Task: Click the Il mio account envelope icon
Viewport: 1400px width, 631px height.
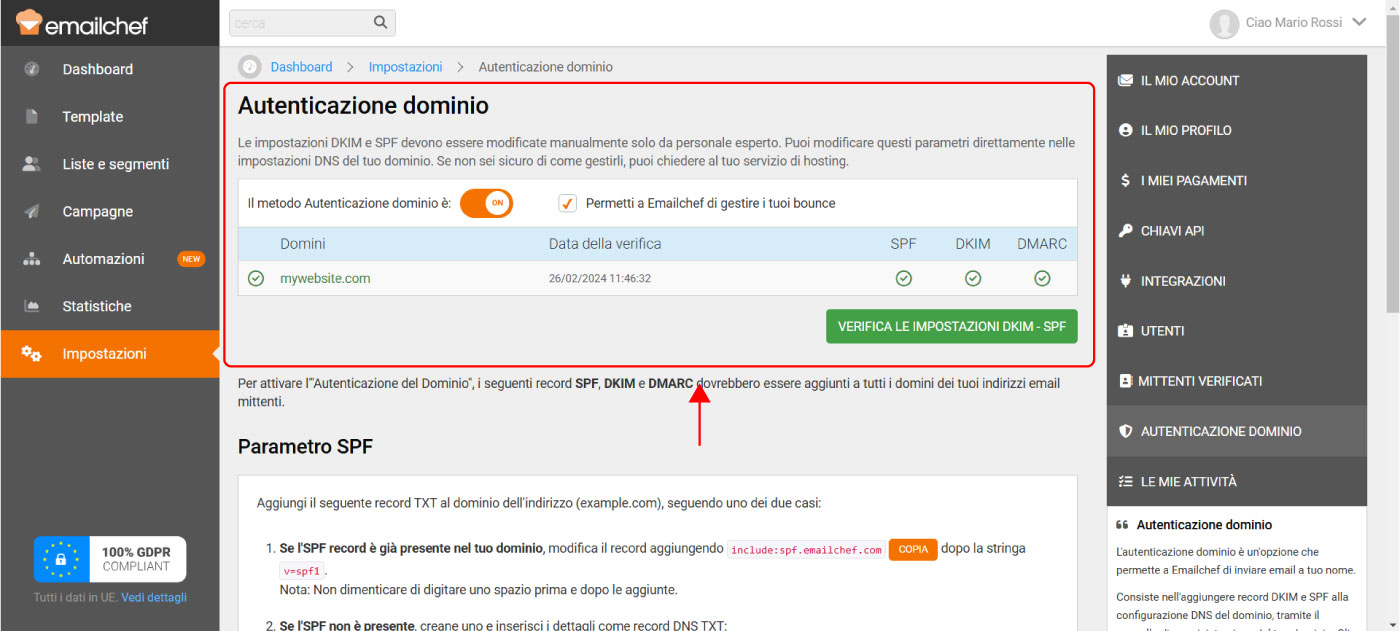Action: coord(1126,80)
